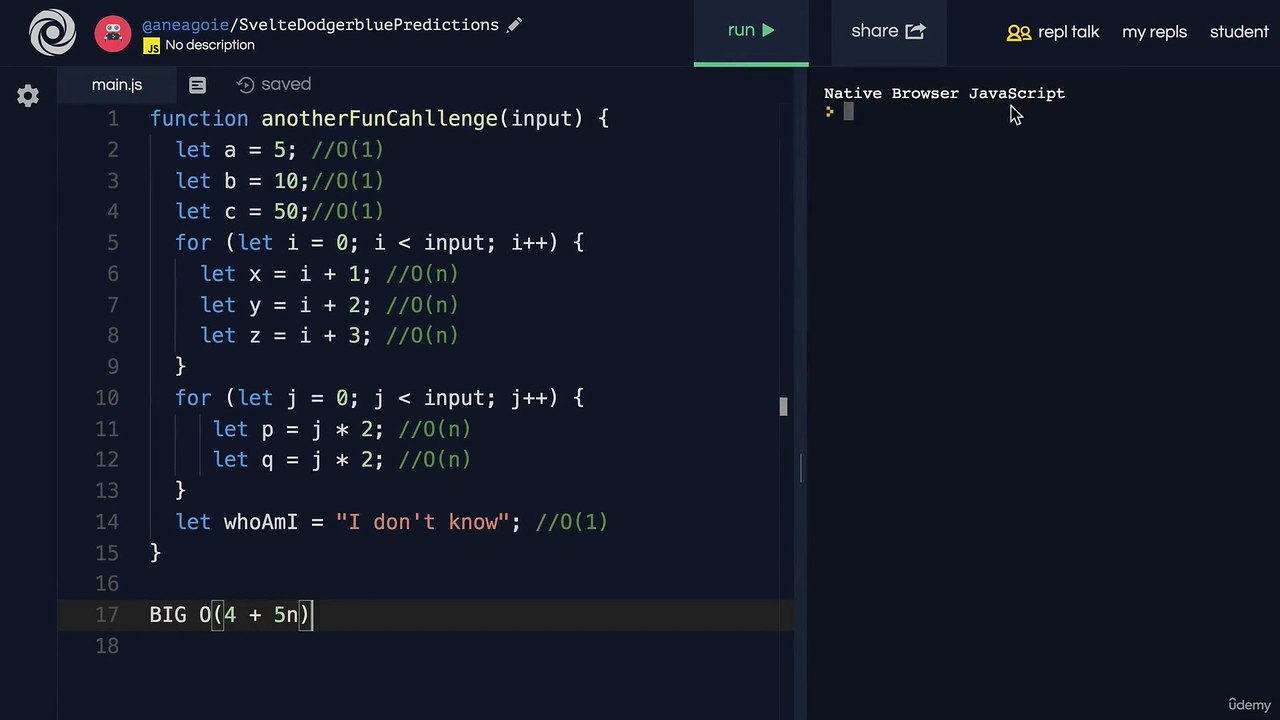Screen dimensions: 1280x720
Task: Click the second for loop with j
Action: pyautogui.click(x=379, y=398)
